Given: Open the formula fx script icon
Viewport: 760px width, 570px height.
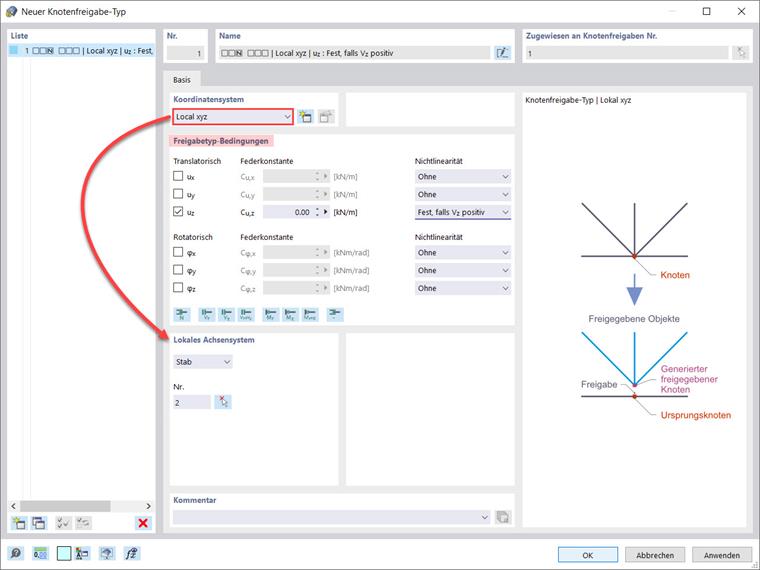Looking at the screenshot, I should (x=131, y=554).
